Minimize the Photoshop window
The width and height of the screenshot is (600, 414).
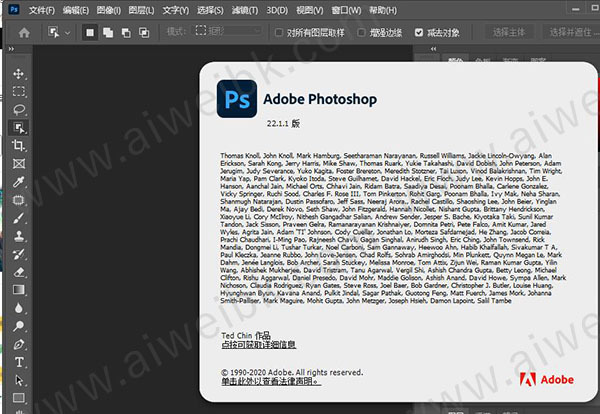(576, 10)
